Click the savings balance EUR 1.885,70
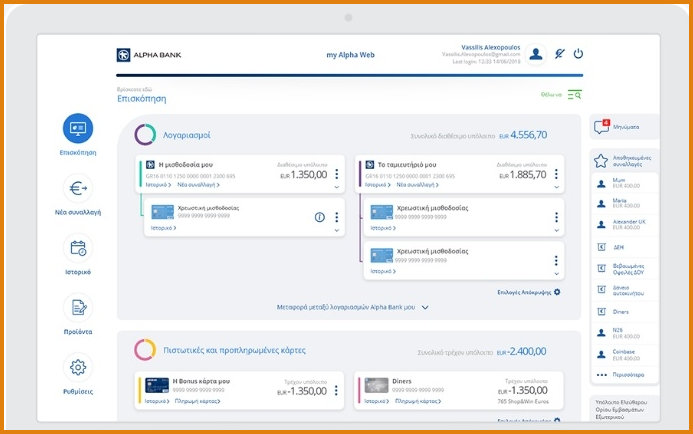 pyautogui.click(x=523, y=175)
